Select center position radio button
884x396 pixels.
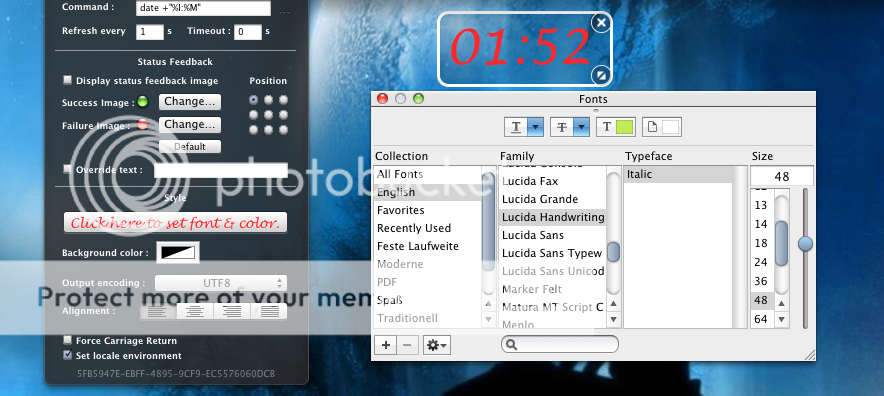tap(268, 115)
